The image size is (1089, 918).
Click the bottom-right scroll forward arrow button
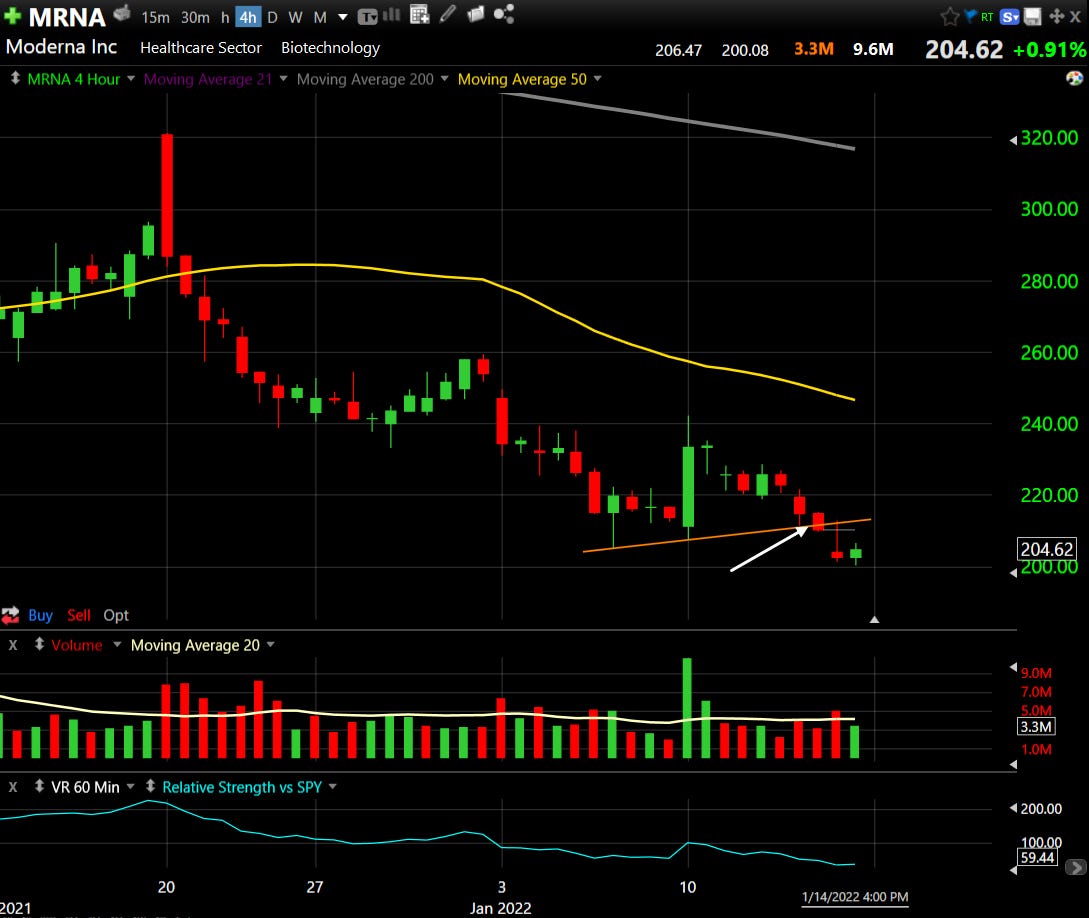pyautogui.click(x=1076, y=867)
